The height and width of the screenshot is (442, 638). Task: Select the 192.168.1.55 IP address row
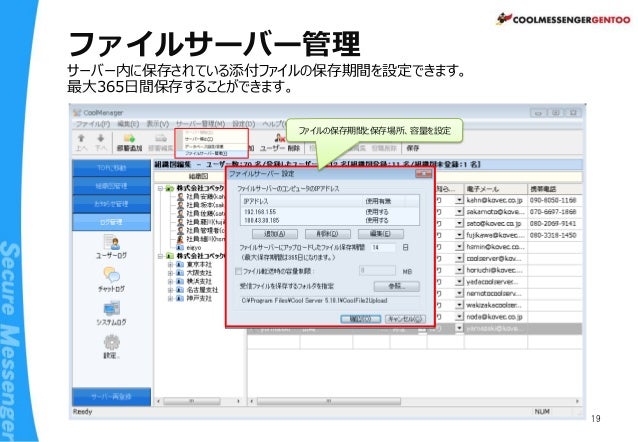[x=330, y=212]
